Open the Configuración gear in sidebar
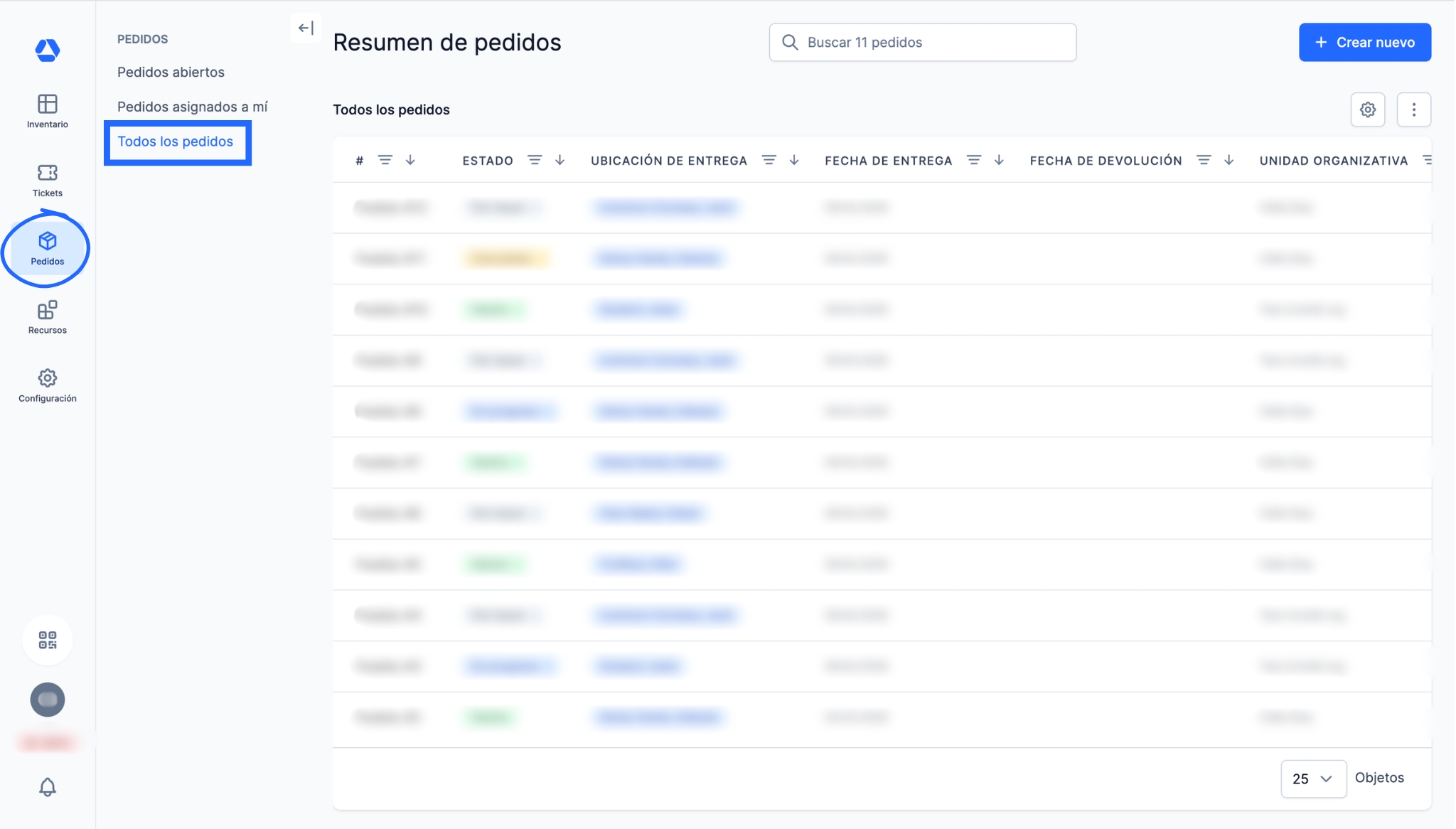1456x829 pixels. coord(47,385)
